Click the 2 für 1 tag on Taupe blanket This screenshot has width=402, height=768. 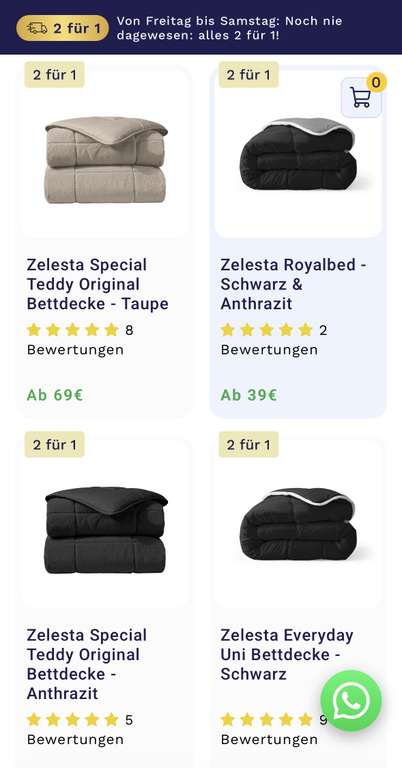pyautogui.click(x=55, y=74)
